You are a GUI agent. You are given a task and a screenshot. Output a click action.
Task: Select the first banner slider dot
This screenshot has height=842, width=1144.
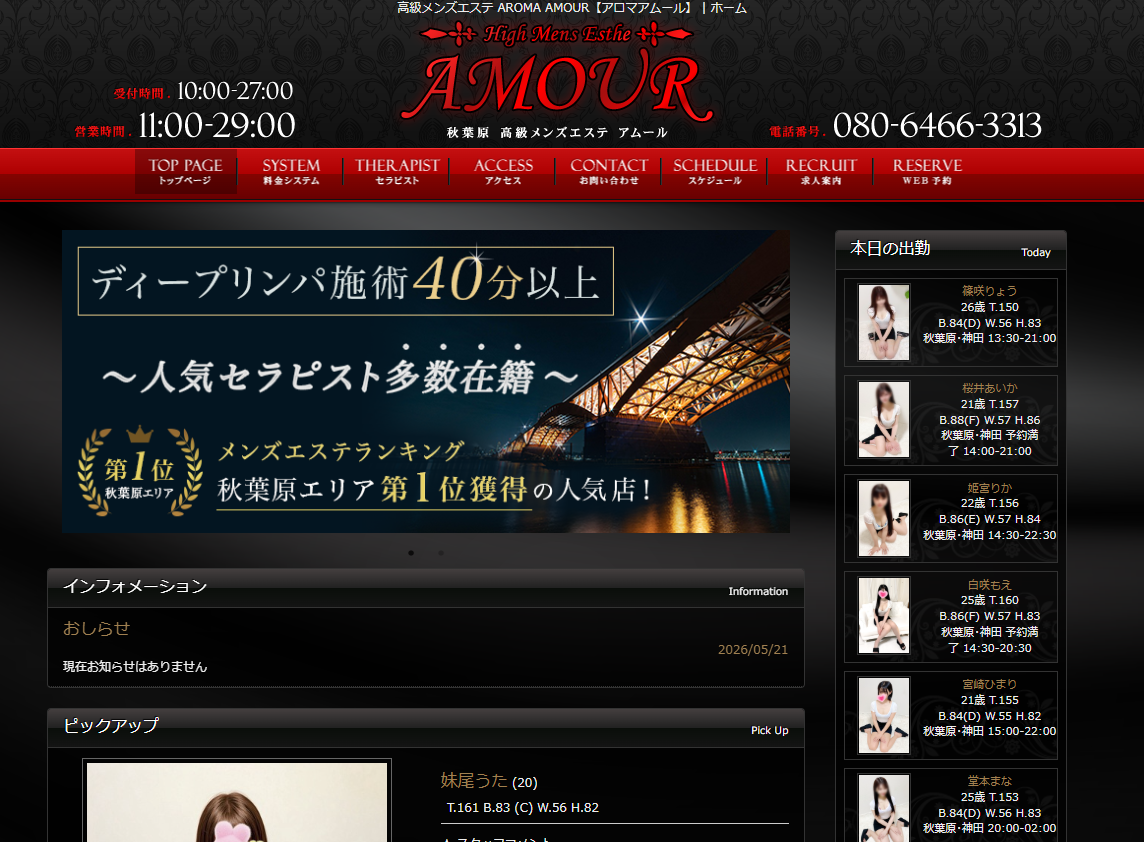pyautogui.click(x=411, y=553)
